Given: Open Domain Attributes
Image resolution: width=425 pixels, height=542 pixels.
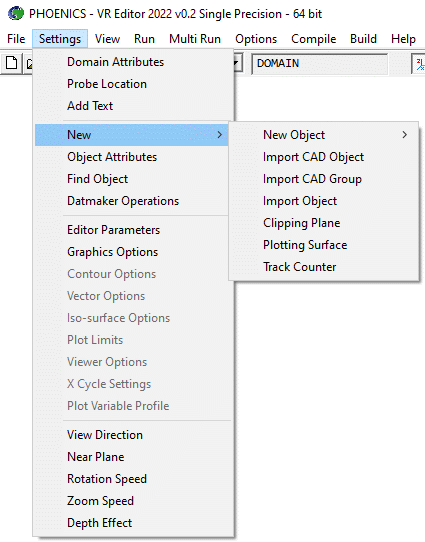Looking at the screenshot, I should pyautogui.click(x=115, y=62).
